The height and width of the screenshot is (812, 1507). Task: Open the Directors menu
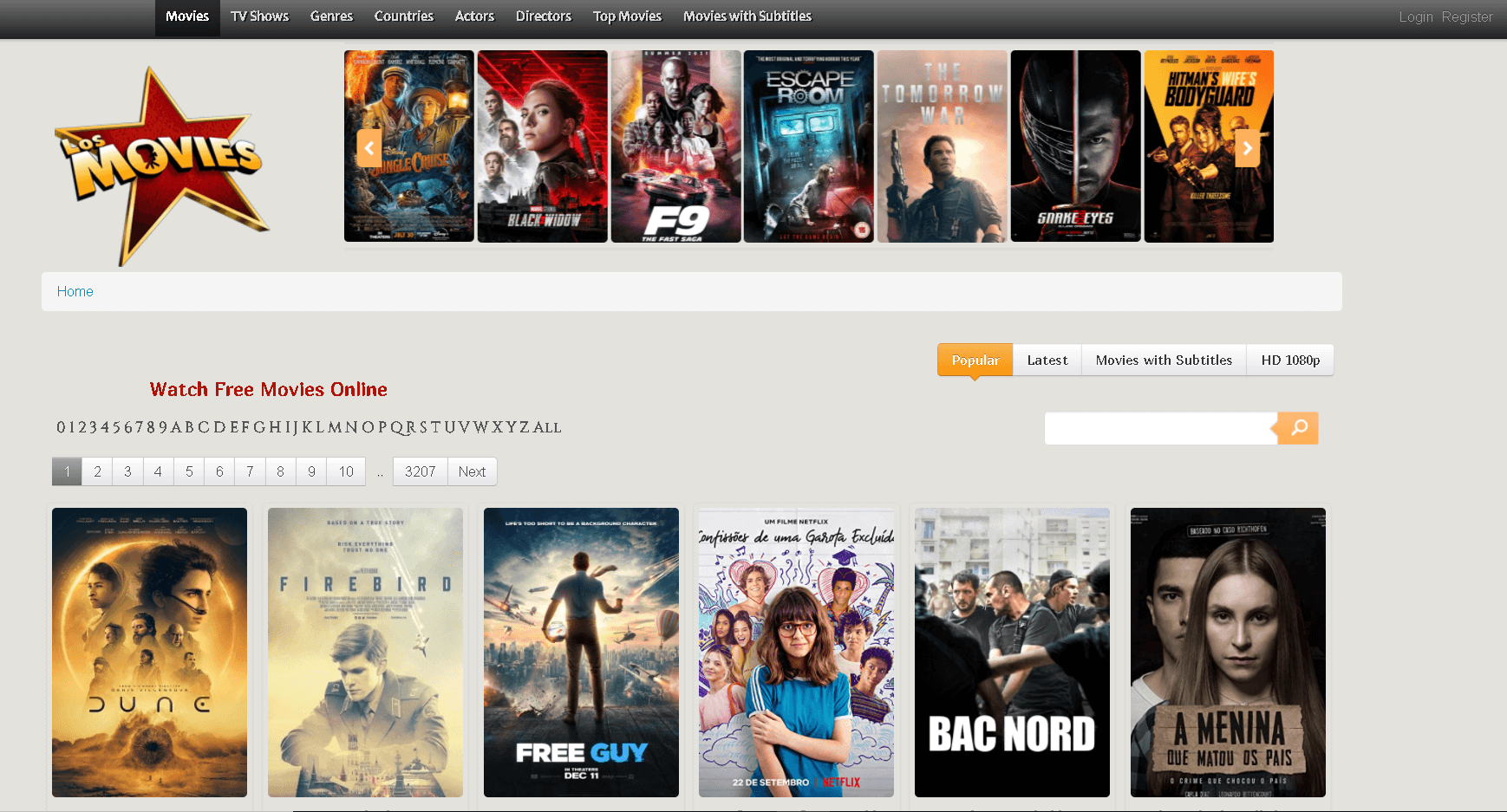543,16
